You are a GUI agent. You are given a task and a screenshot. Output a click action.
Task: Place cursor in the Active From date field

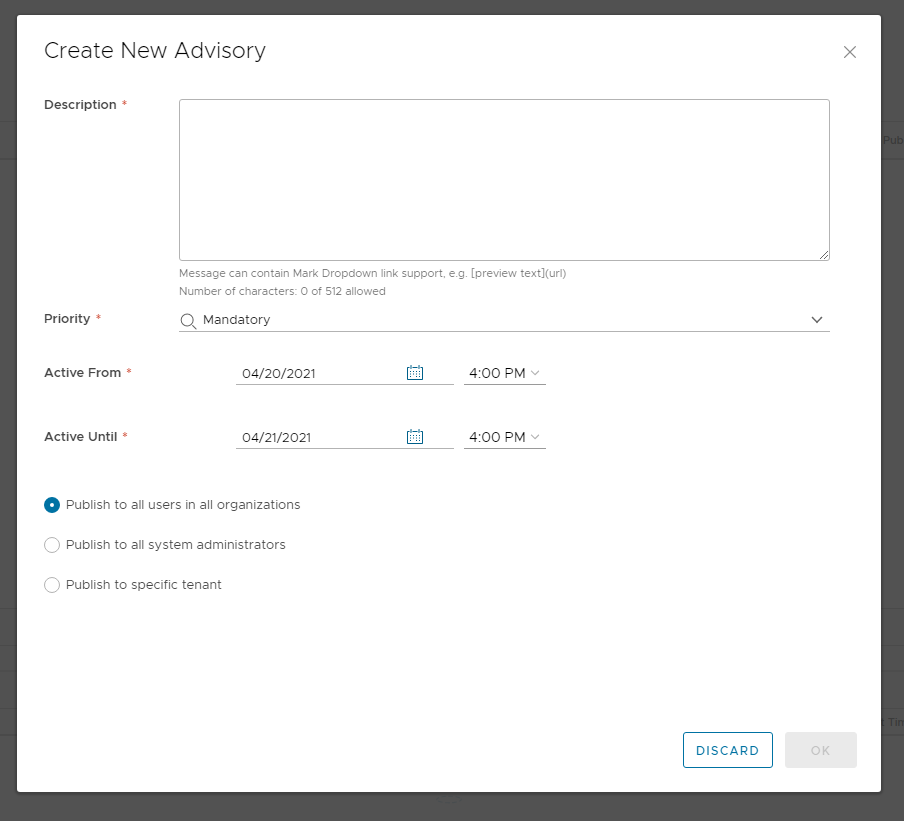point(300,372)
